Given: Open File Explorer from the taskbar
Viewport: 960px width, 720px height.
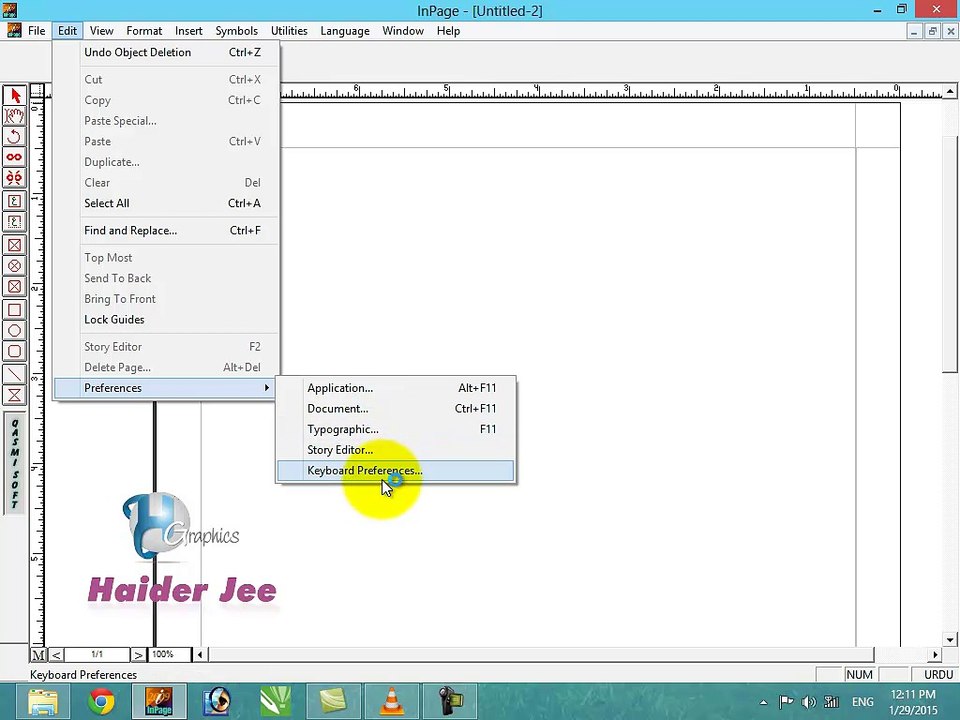Looking at the screenshot, I should point(42,701).
